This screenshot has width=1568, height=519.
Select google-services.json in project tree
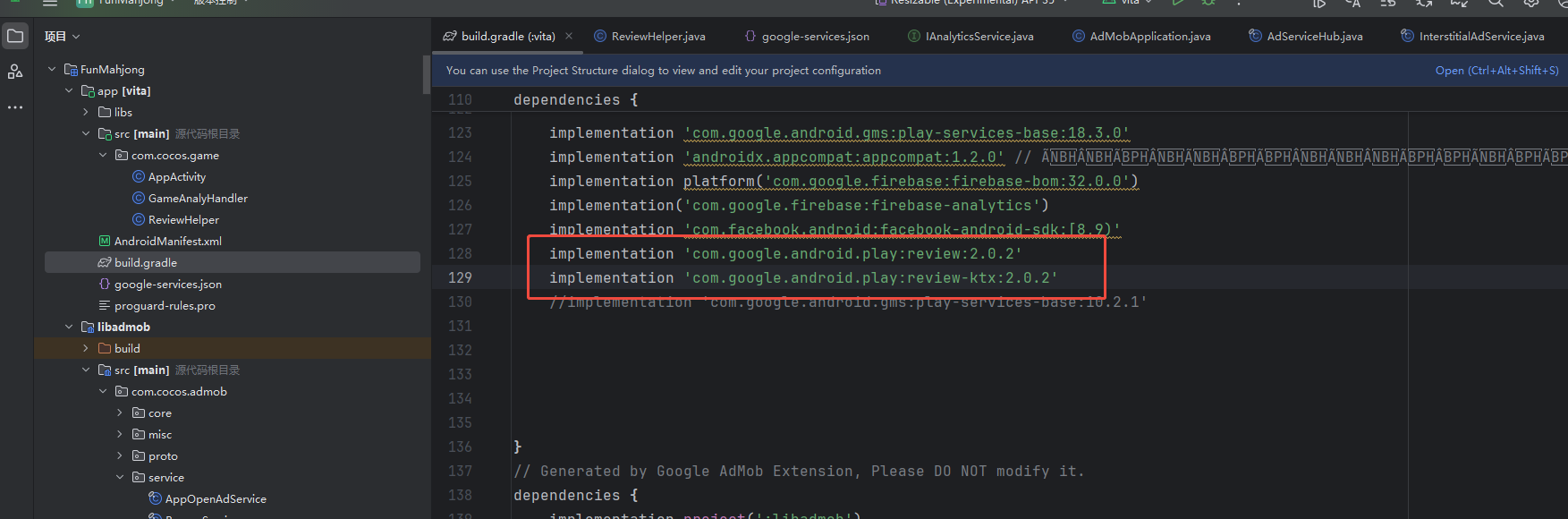[x=160, y=284]
